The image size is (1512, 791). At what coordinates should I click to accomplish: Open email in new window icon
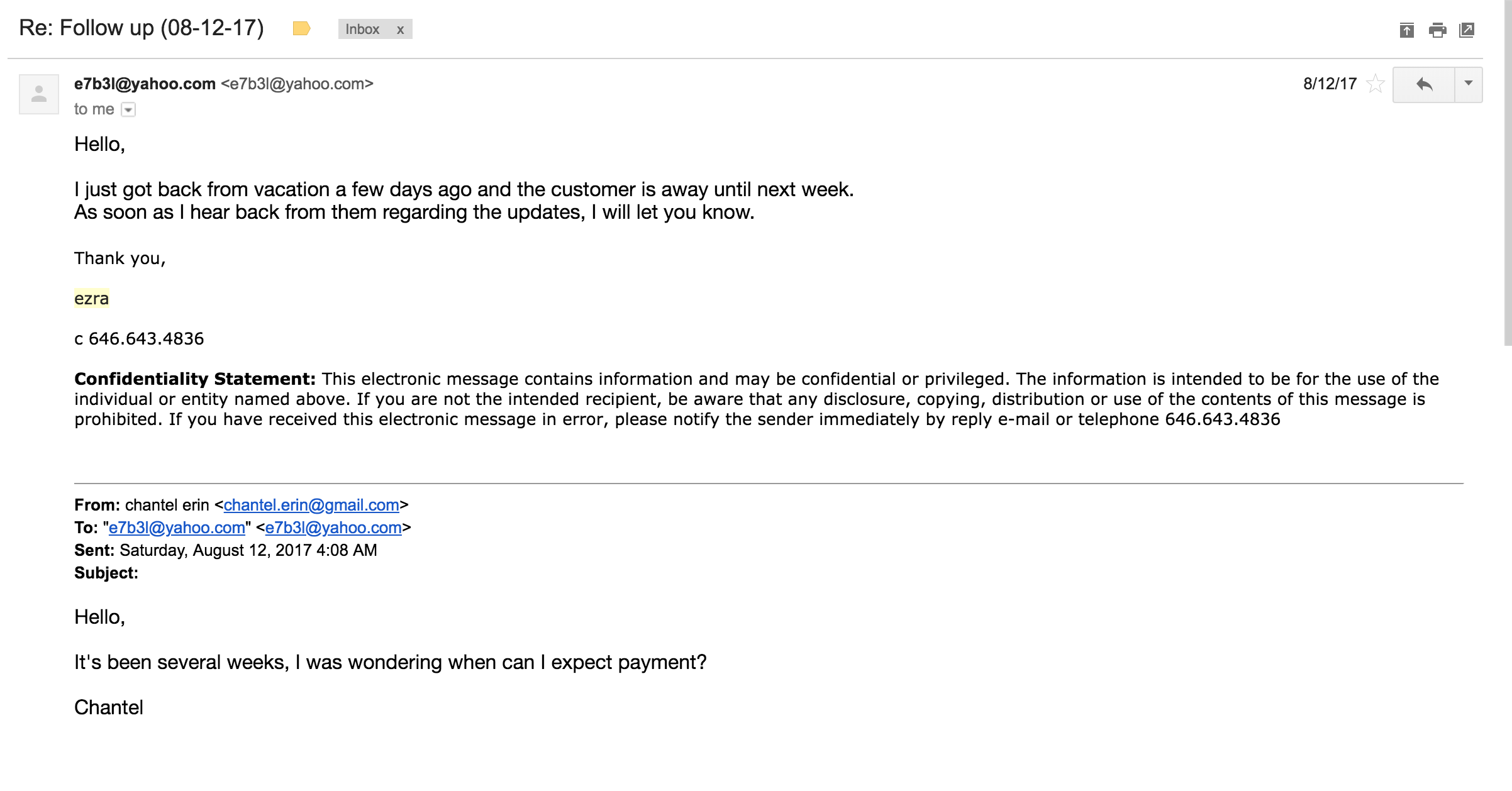(x=1467, y=30)
